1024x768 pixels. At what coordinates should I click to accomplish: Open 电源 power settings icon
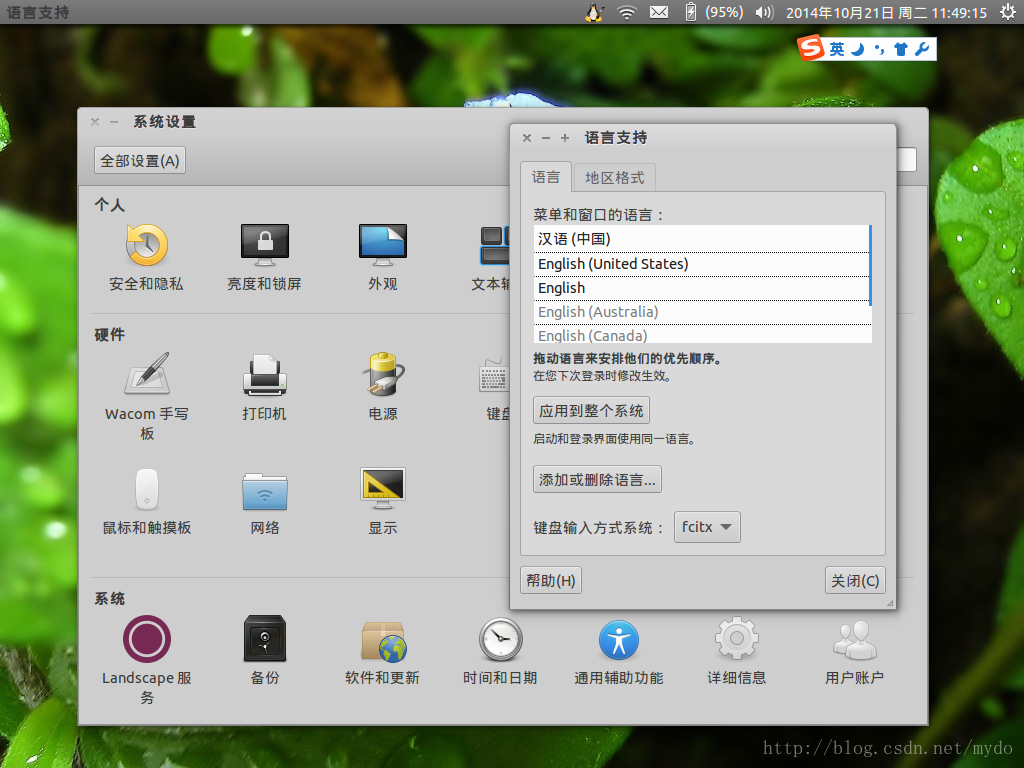pos(383,374)
